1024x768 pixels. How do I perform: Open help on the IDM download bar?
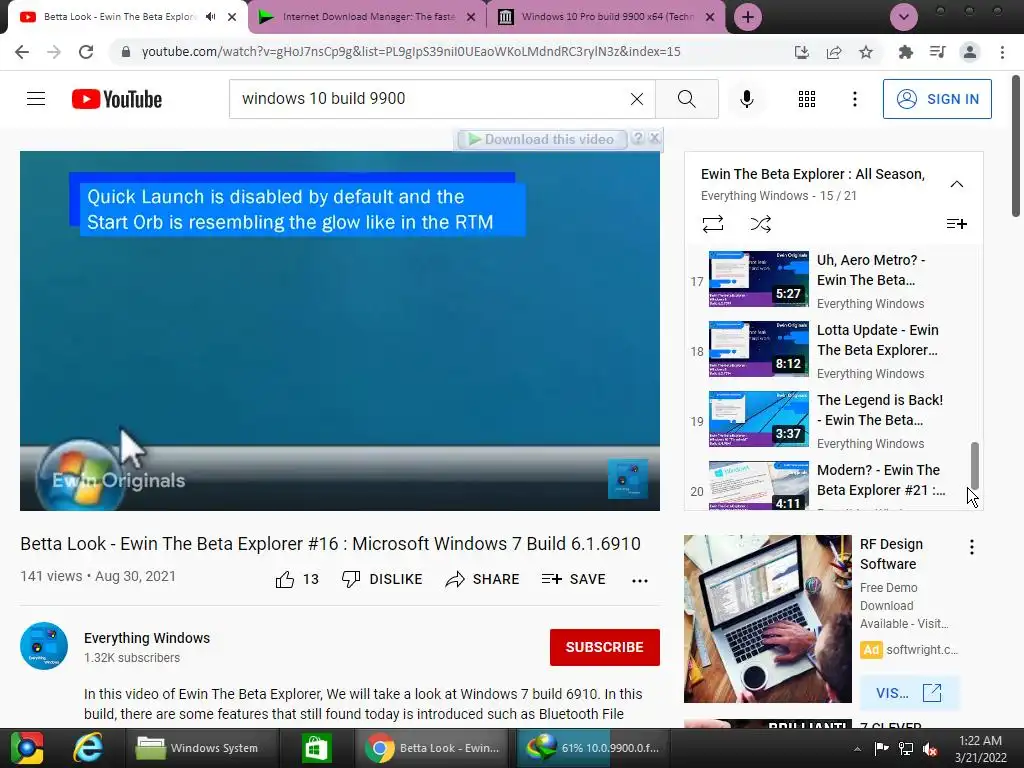click(x=638, y=138)
